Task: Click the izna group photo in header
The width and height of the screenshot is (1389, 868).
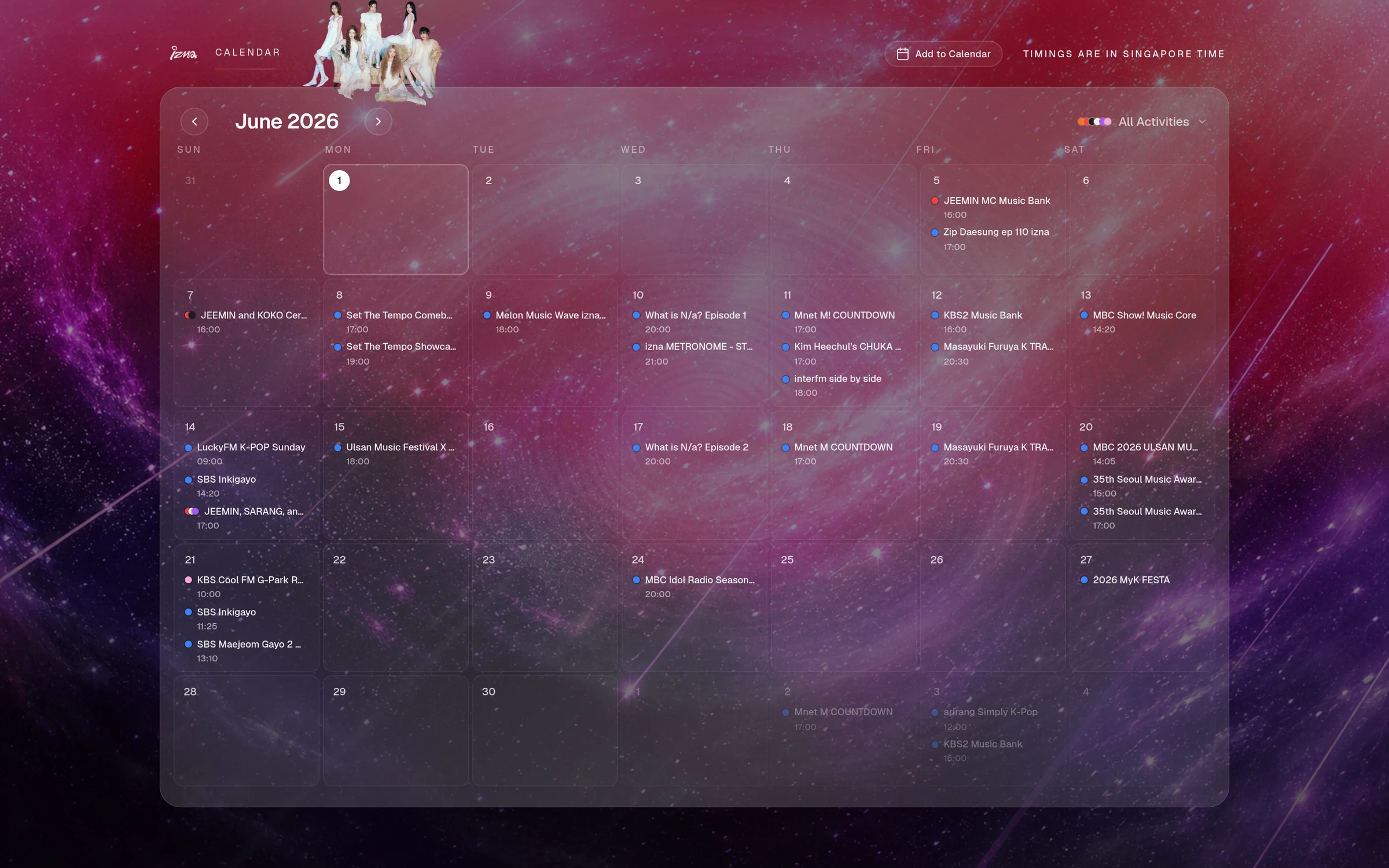Action: tap(374, 52)
